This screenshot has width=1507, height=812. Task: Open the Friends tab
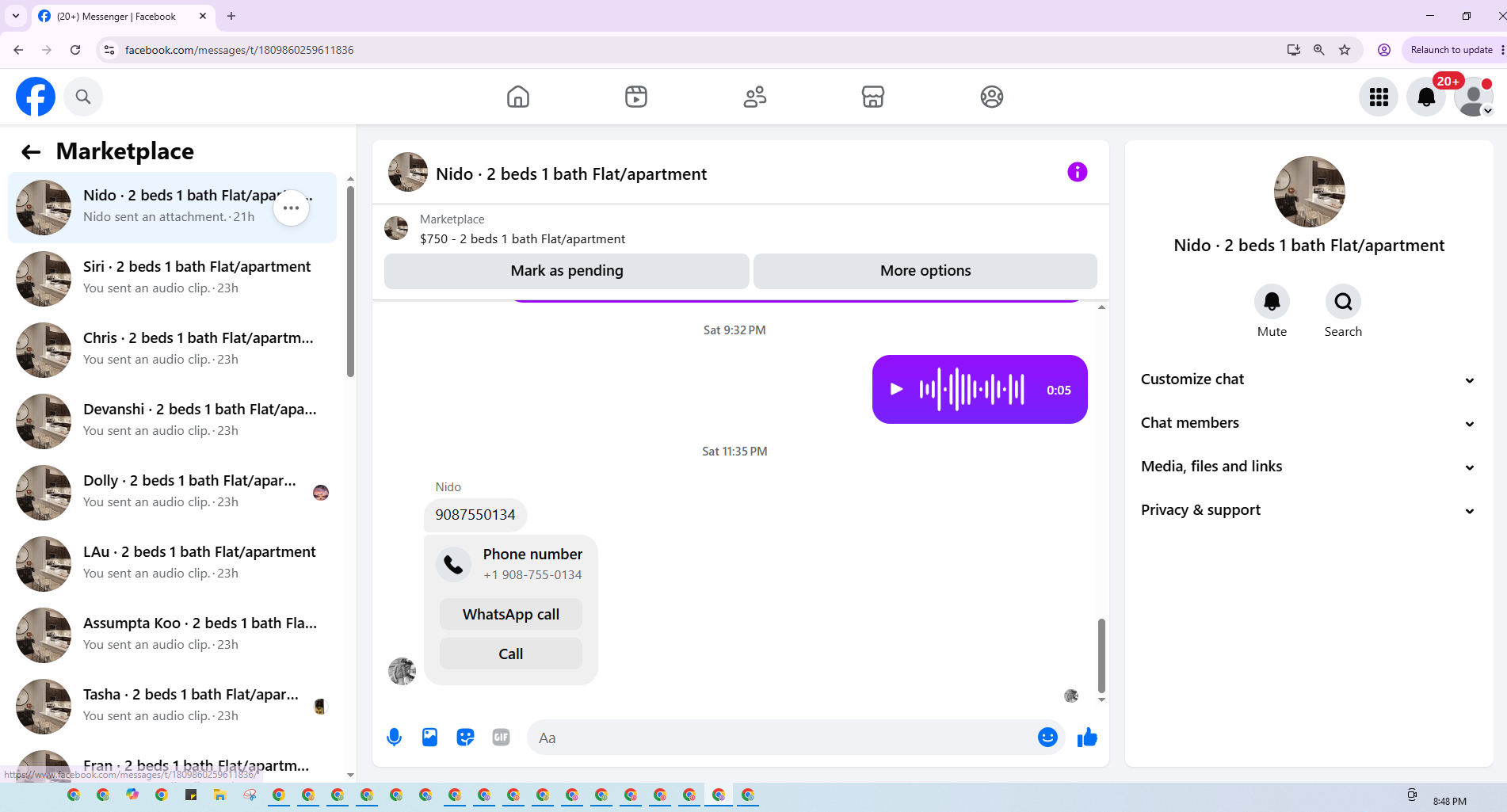[x=755, y=97]
